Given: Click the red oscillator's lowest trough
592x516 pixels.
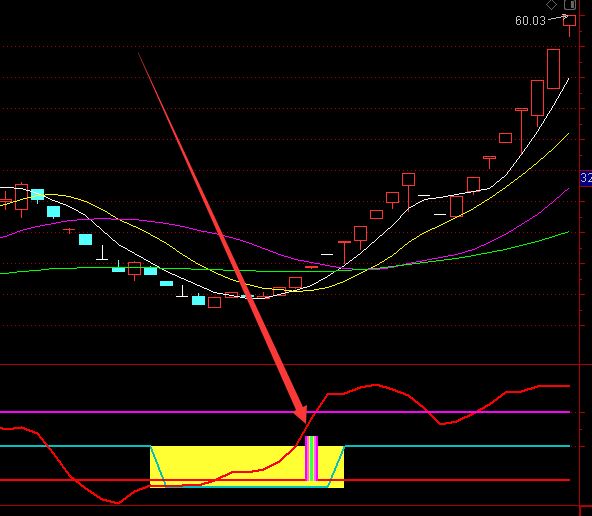Looking at the screenshot, I should click(117, 502).
